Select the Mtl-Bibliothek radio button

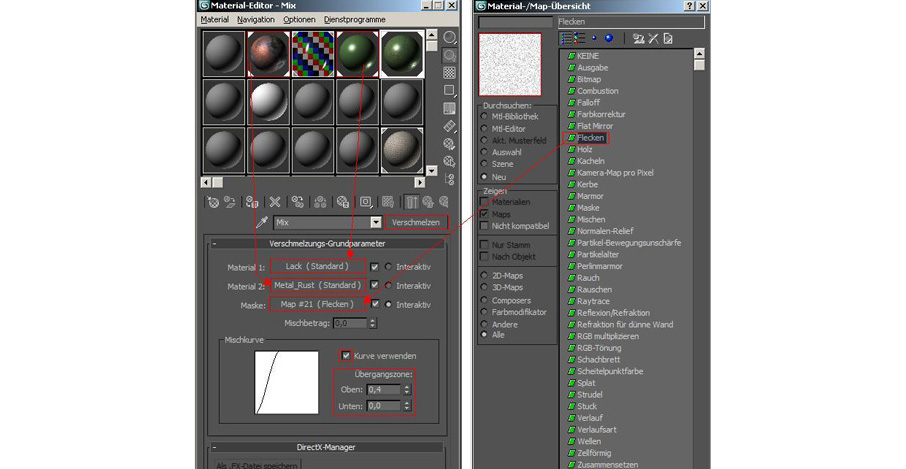485,116
